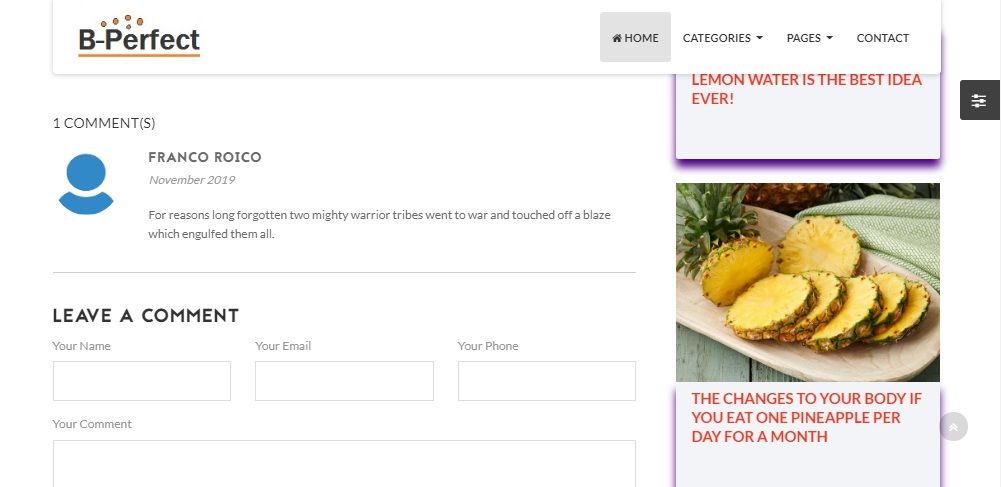1001x487 pixels.
Task: Focus the Your Name input field
Action: point(142,381)
